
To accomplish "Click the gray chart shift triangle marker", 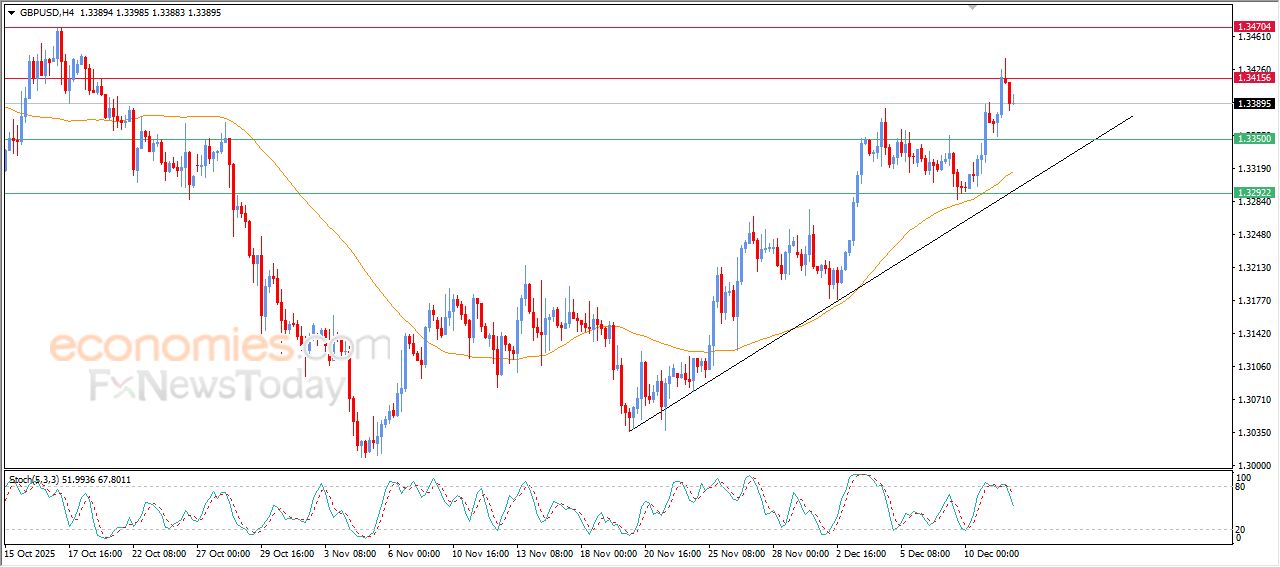I will click(971, 6).
